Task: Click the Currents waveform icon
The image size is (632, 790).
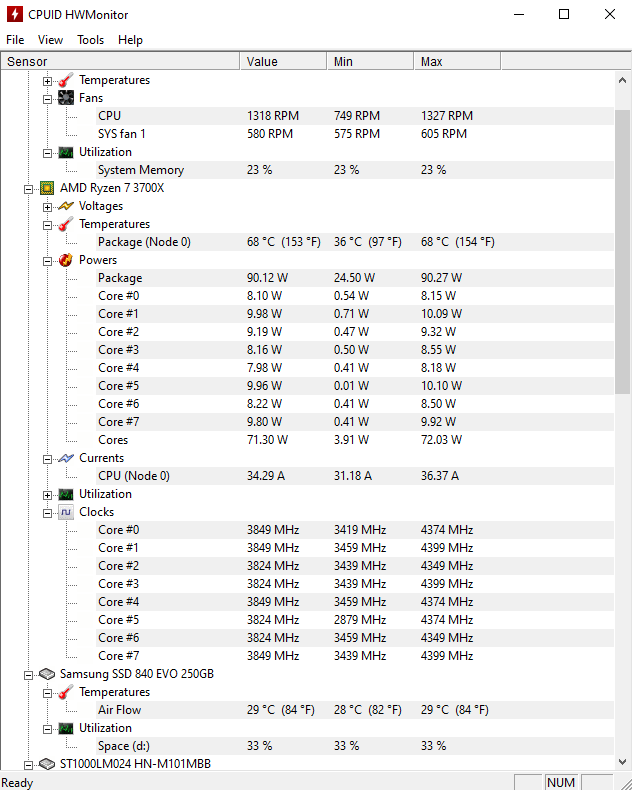Action: point(66,458)
